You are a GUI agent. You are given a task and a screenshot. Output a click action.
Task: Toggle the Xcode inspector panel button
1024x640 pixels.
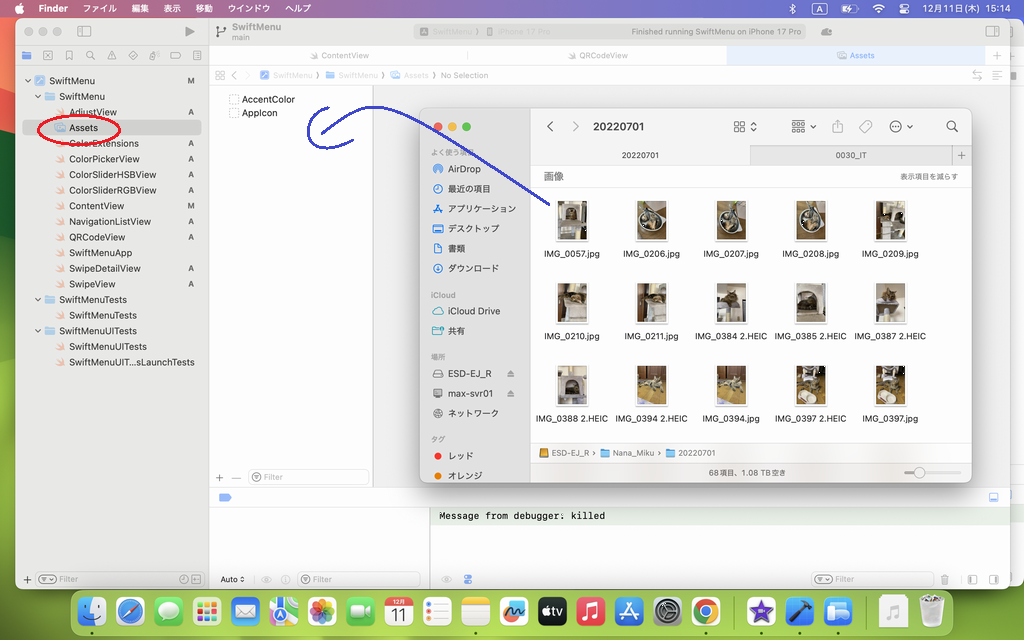point(992,32)
